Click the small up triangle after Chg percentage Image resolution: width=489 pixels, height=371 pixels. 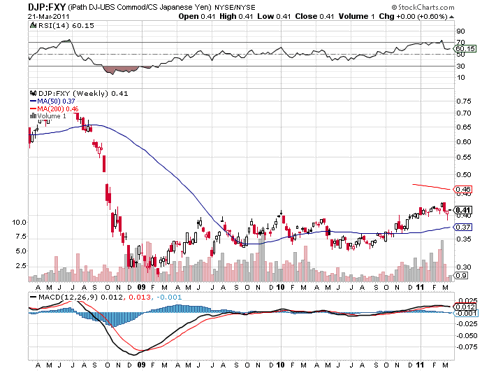point(451,17)
